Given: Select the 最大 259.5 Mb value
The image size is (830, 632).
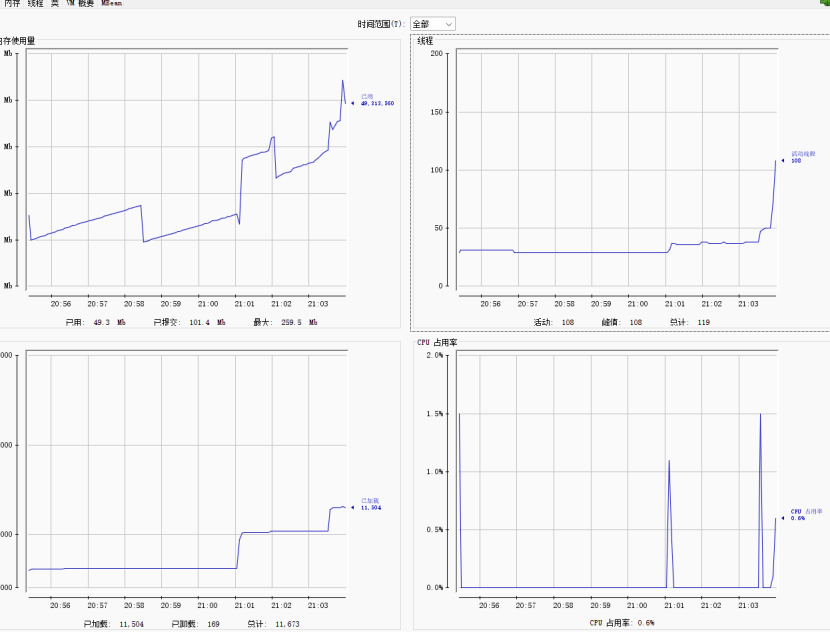Looking at the screenshot, I should [285, 322].
